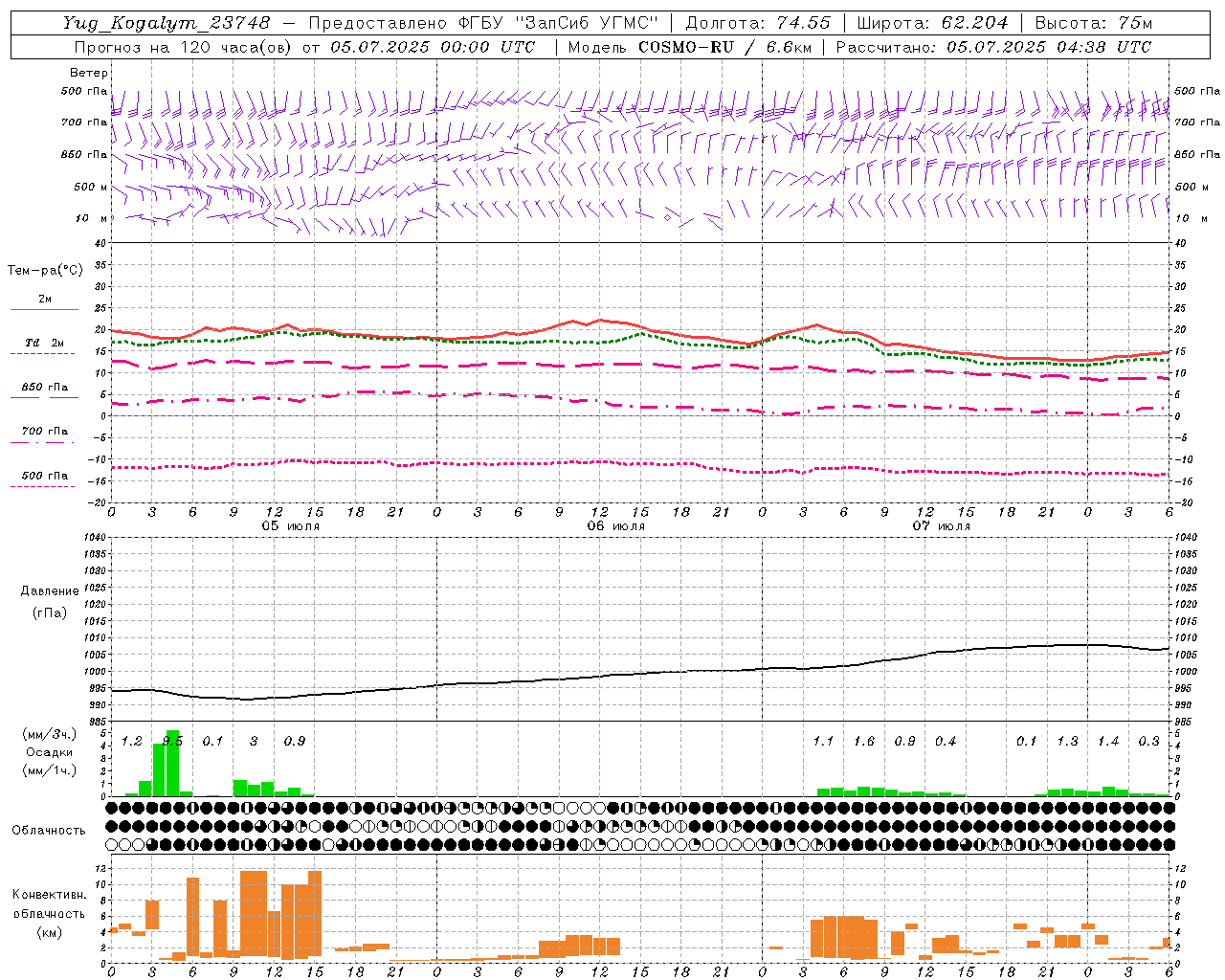Click the dotted 500 гПа legend line sample
Viewport: 1225px width, 980px height.
[44, 487]
